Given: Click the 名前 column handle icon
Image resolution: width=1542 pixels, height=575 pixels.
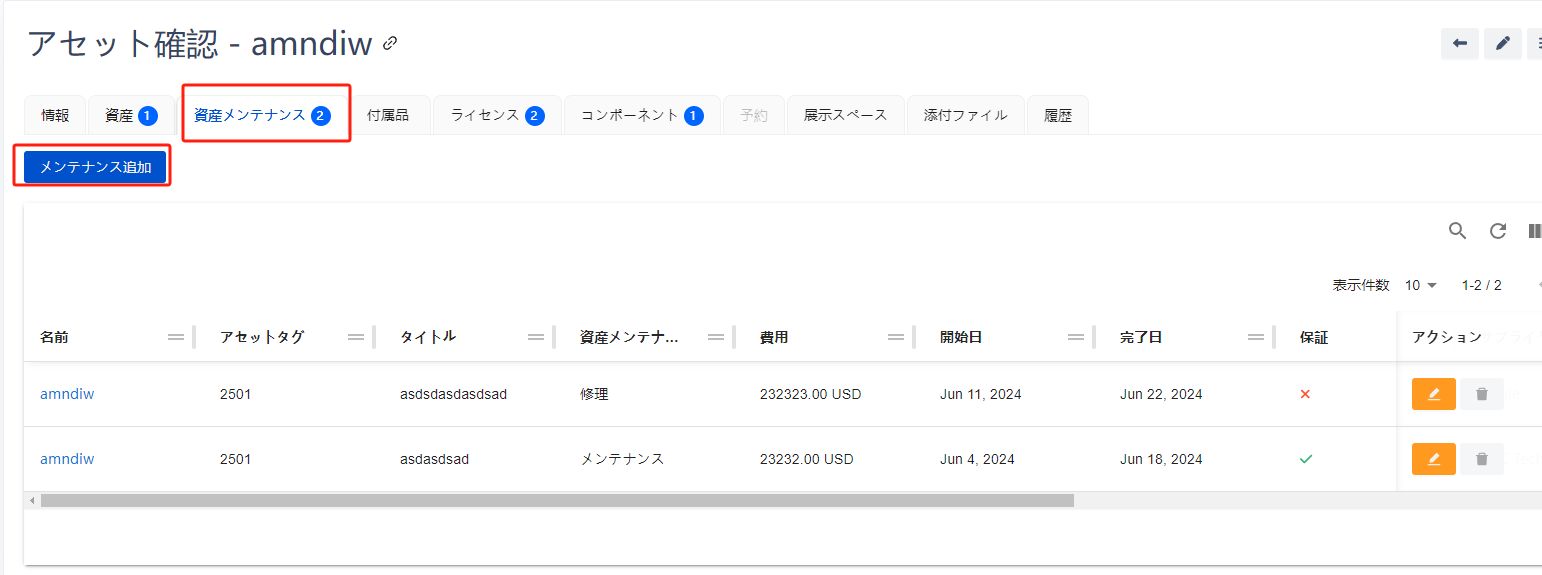Looking at the screenshot, I should click(176, 337).
